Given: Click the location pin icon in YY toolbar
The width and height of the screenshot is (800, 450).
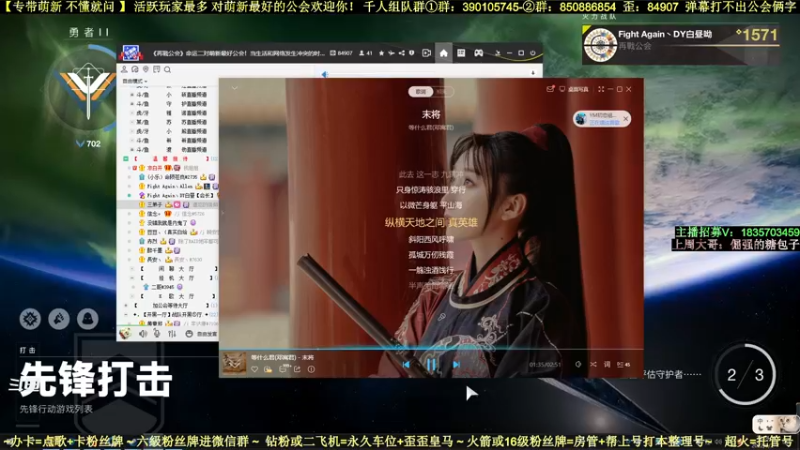Looking at the screenshot, I should click(146, 69).
